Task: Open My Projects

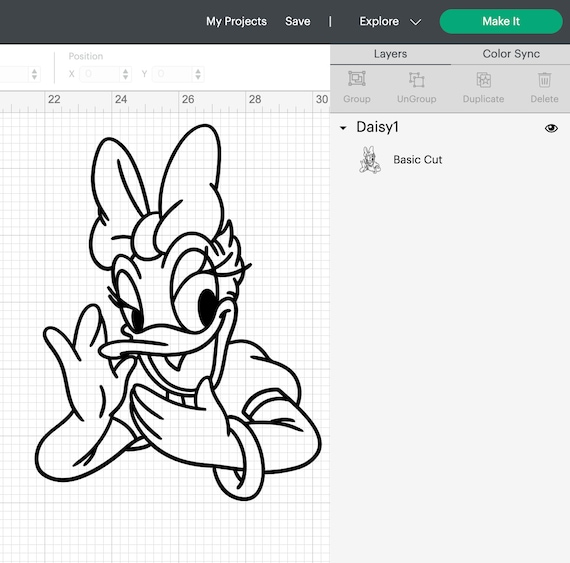Action: coord(236,21)
